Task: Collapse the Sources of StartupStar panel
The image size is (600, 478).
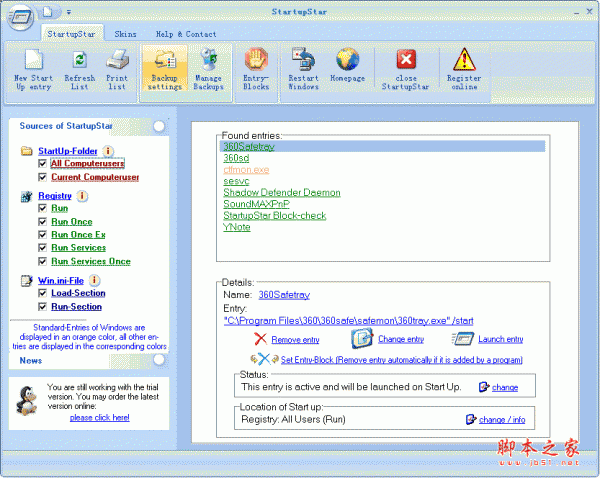Action: (x=159, y=126)
